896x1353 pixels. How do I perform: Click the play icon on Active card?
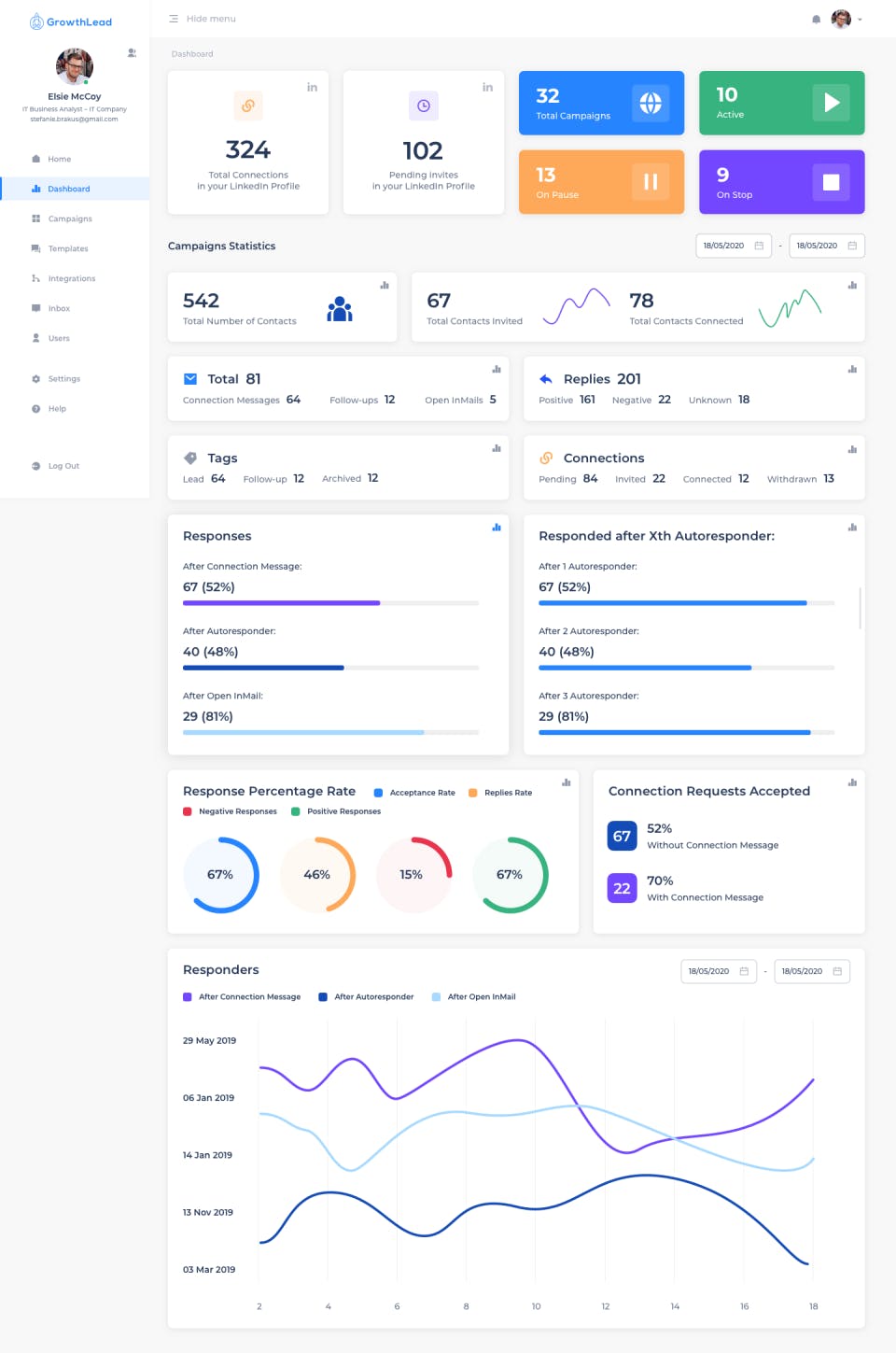(x=831, y=103)
